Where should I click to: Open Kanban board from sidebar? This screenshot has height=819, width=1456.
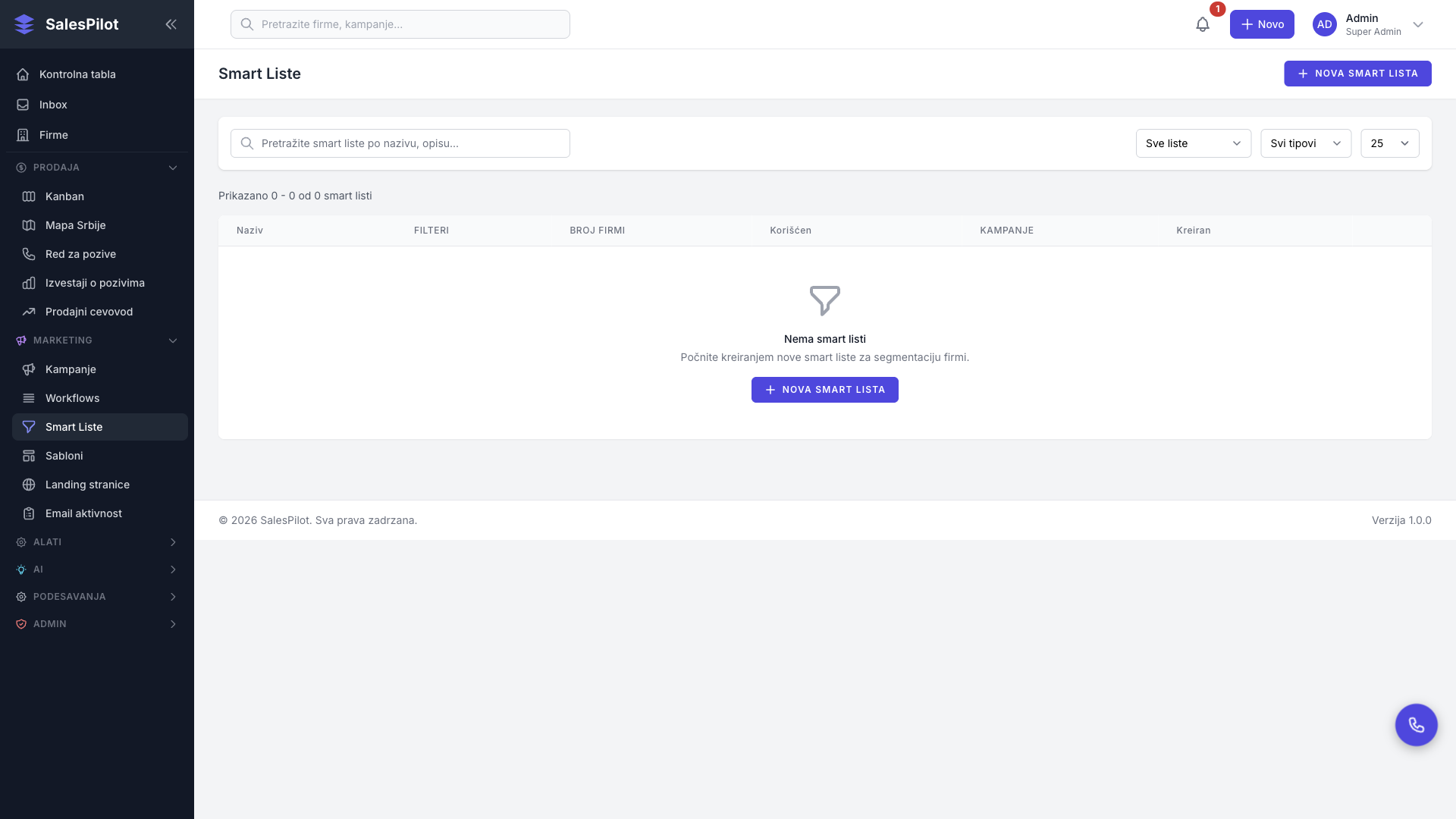click(64, 196)
